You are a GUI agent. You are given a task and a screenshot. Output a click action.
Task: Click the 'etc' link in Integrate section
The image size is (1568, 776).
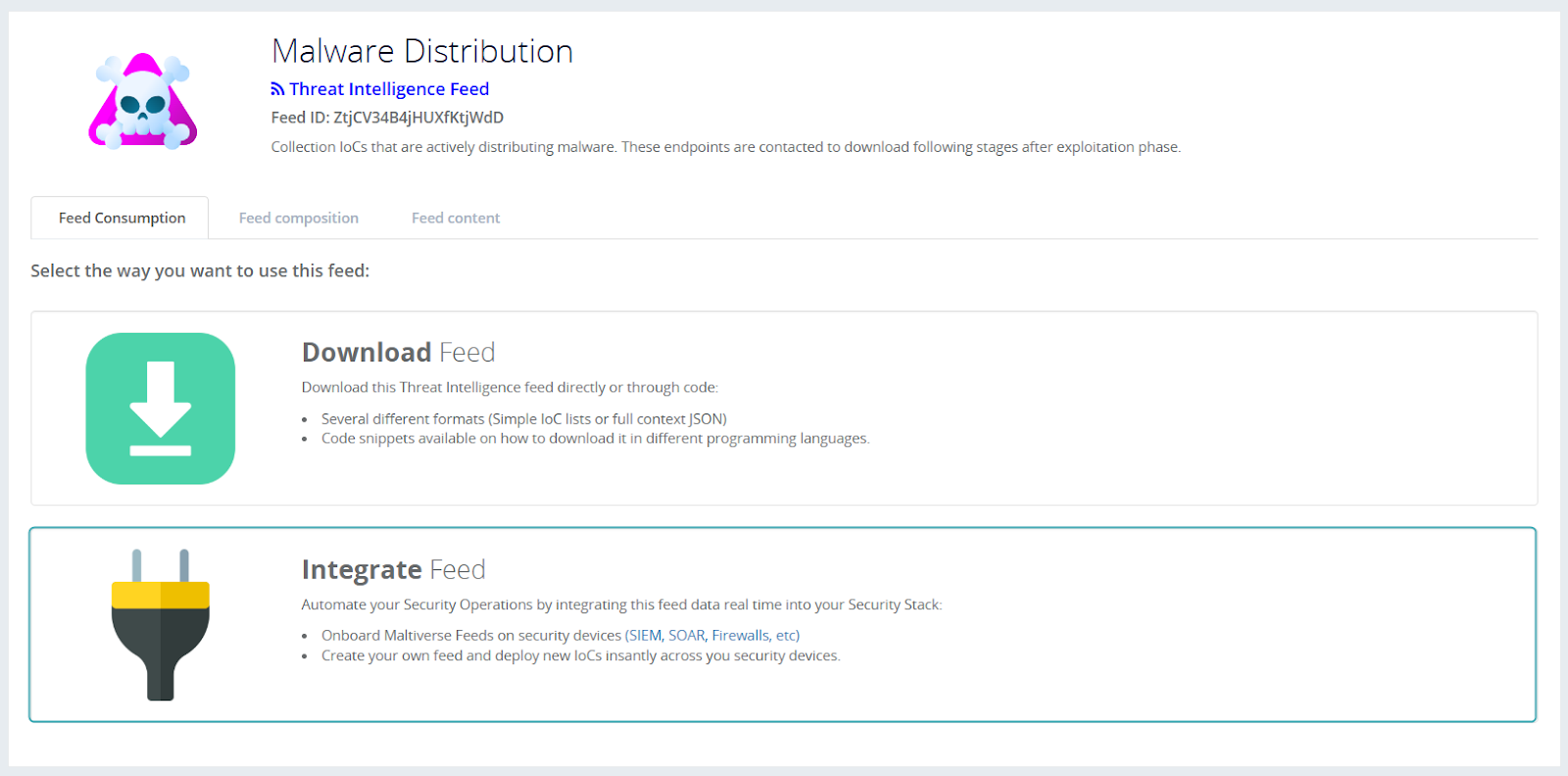[786, 635]
